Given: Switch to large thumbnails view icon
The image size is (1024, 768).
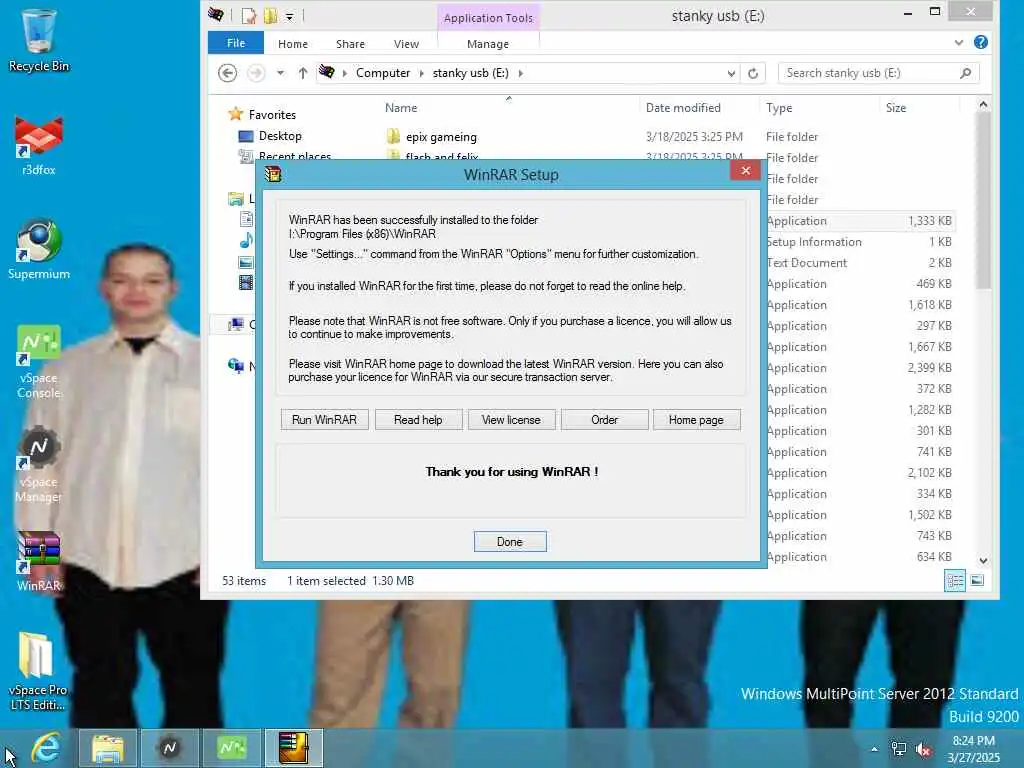Looking at the screenshot, I should click(x=978, y=581).
